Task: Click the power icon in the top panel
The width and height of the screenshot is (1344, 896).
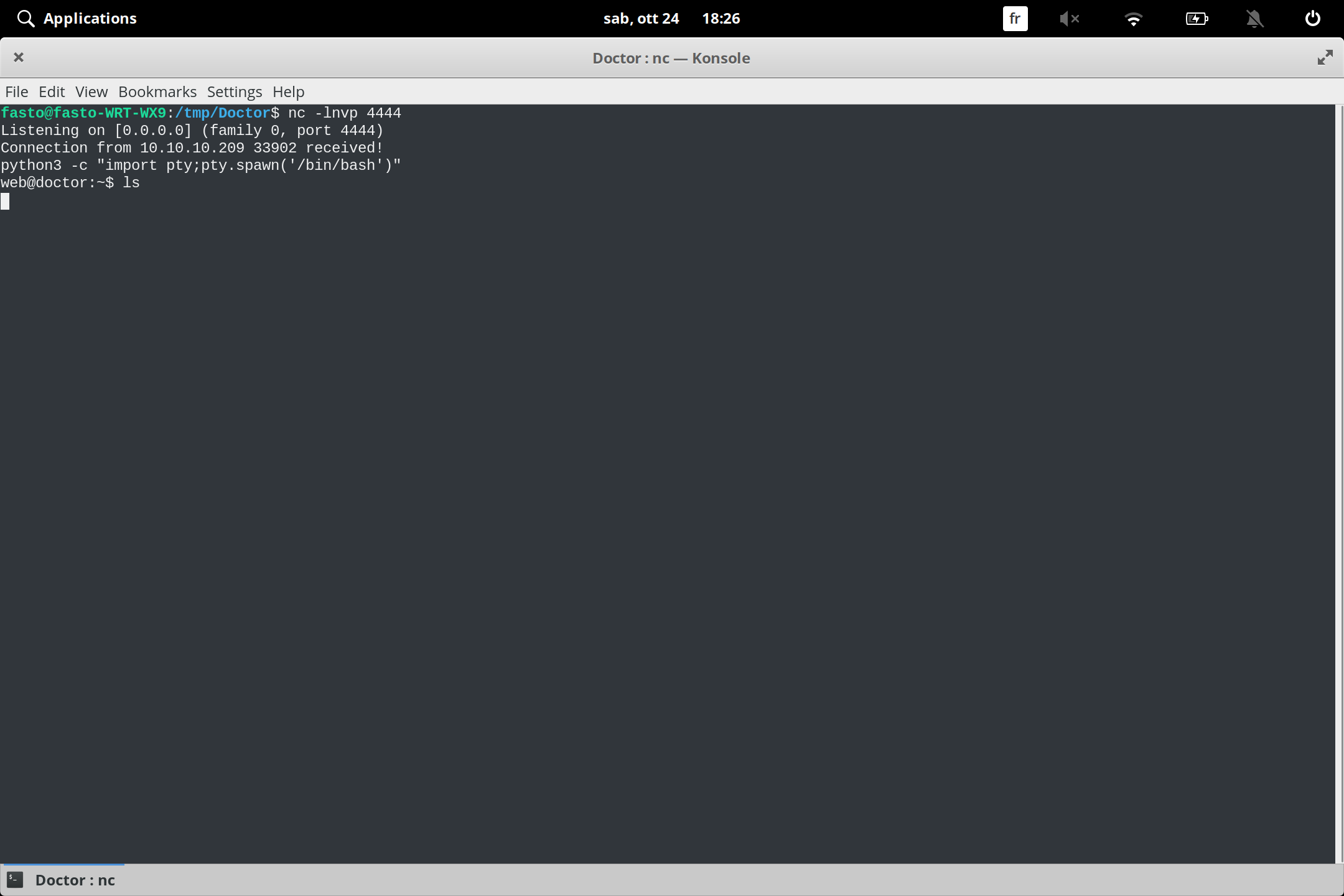Action: coord(1312,18)
